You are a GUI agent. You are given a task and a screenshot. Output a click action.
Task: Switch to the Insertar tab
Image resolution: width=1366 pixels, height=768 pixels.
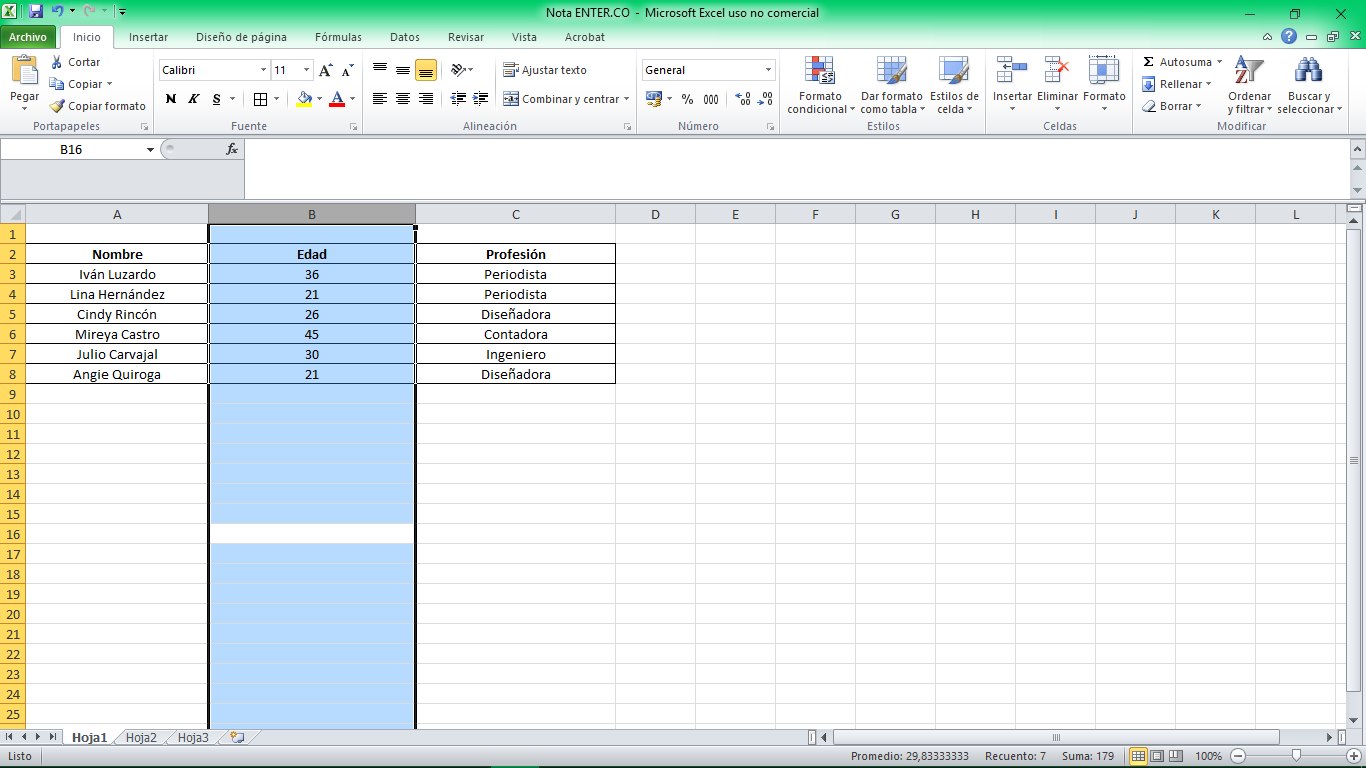(148, 37)
